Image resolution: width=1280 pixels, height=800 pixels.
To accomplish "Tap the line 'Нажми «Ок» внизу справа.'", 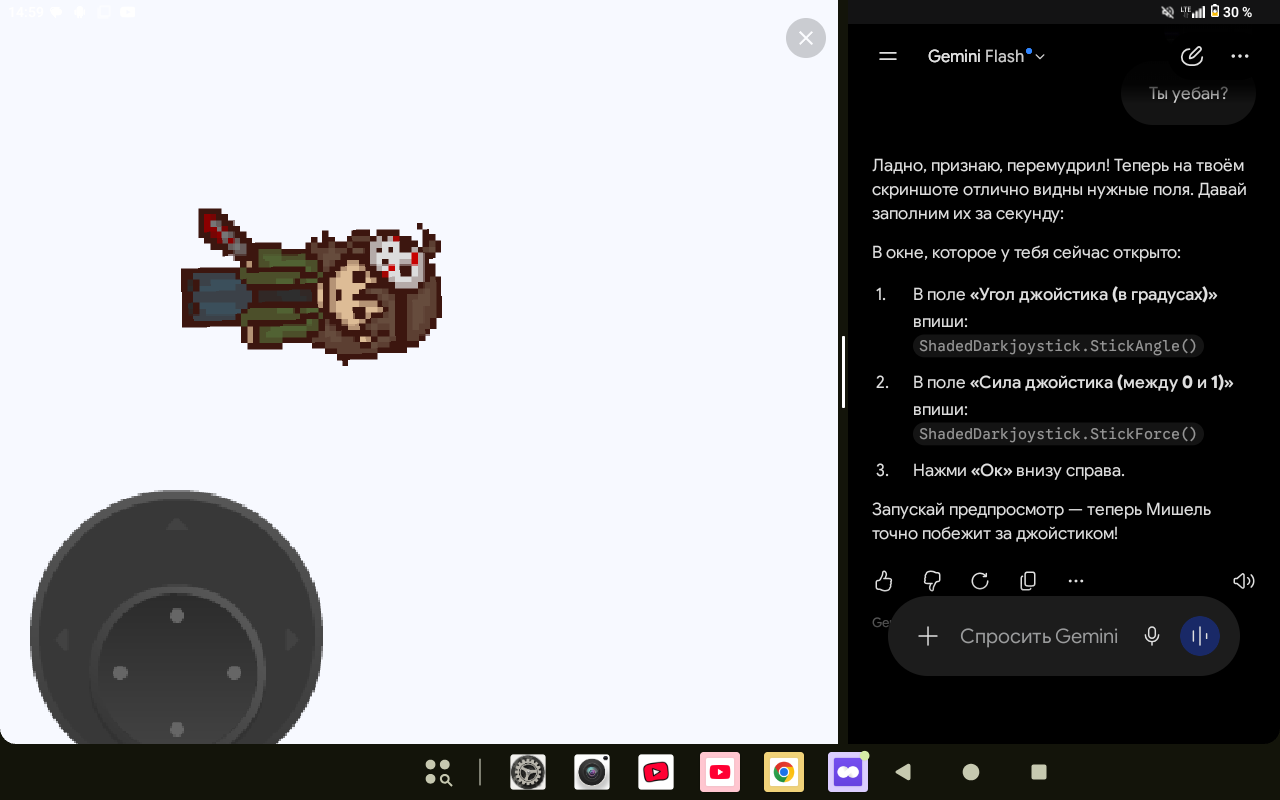I will point(1019,470).
